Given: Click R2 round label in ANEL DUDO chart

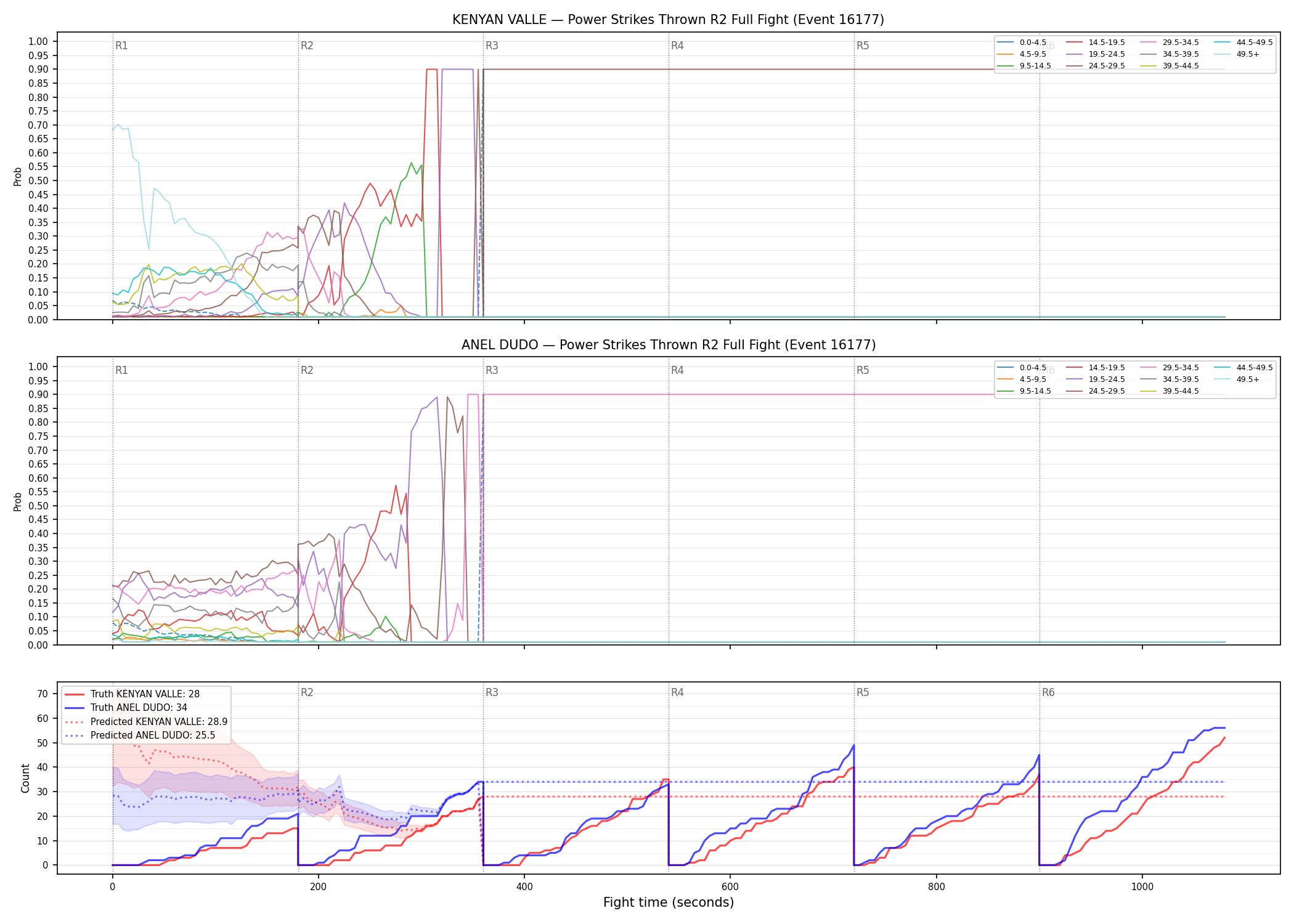Looking at the screenshot, I should (307, 370).
